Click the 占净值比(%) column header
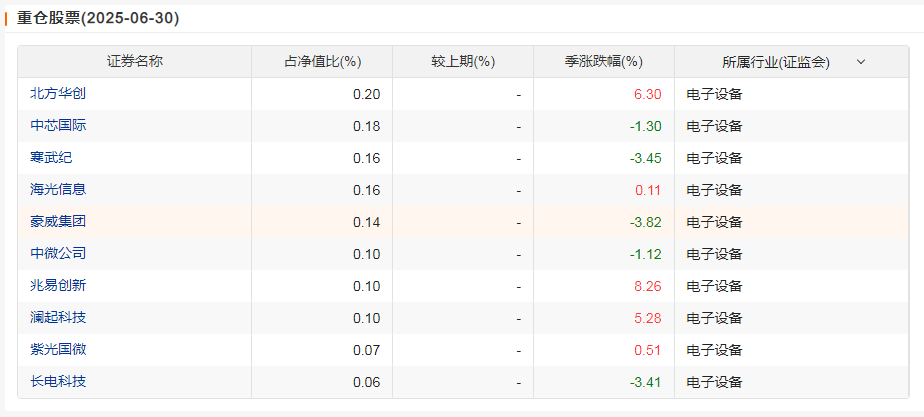 coord(322,62)
